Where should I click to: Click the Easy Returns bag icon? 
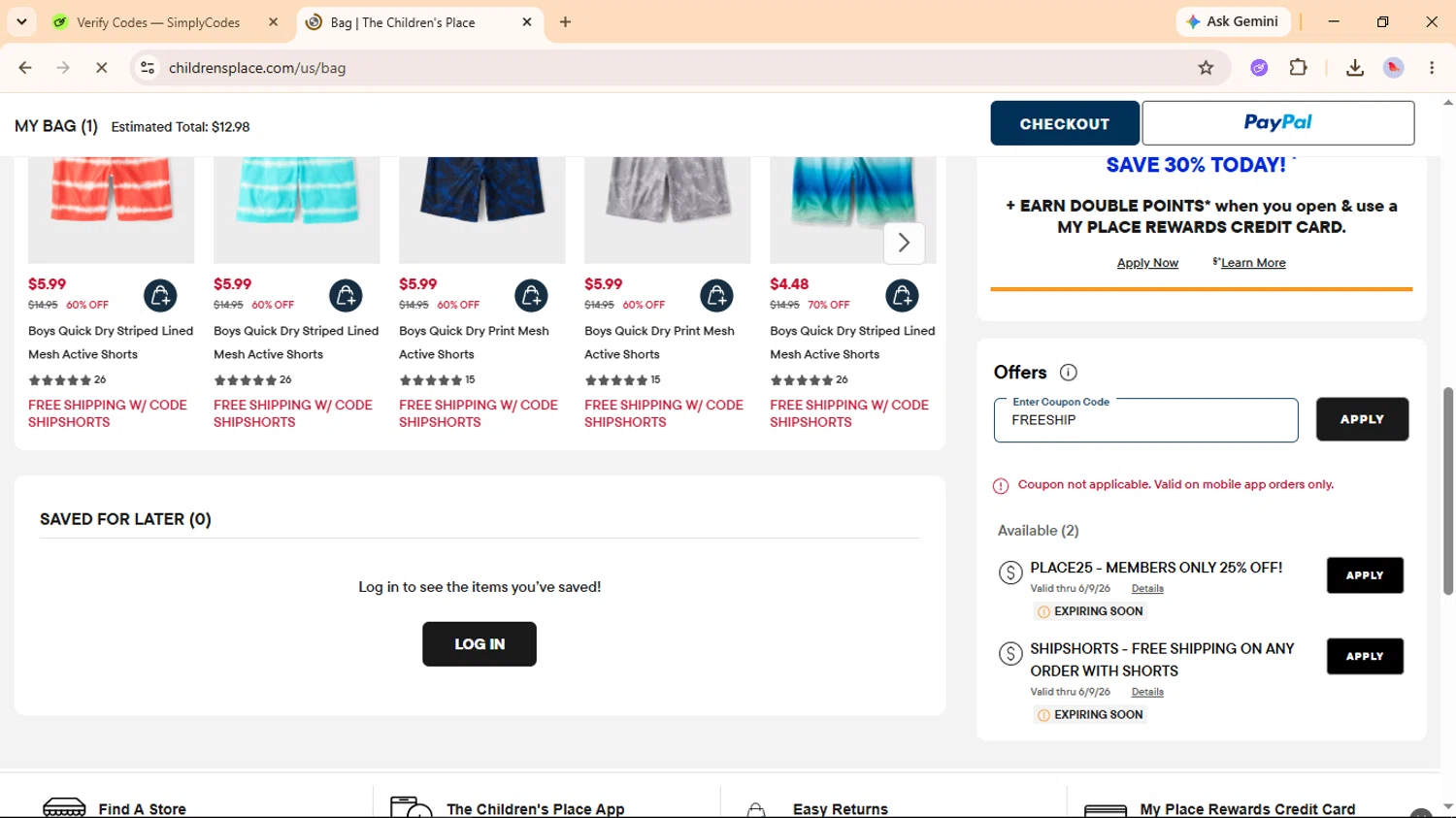click(x=756, y=810)
